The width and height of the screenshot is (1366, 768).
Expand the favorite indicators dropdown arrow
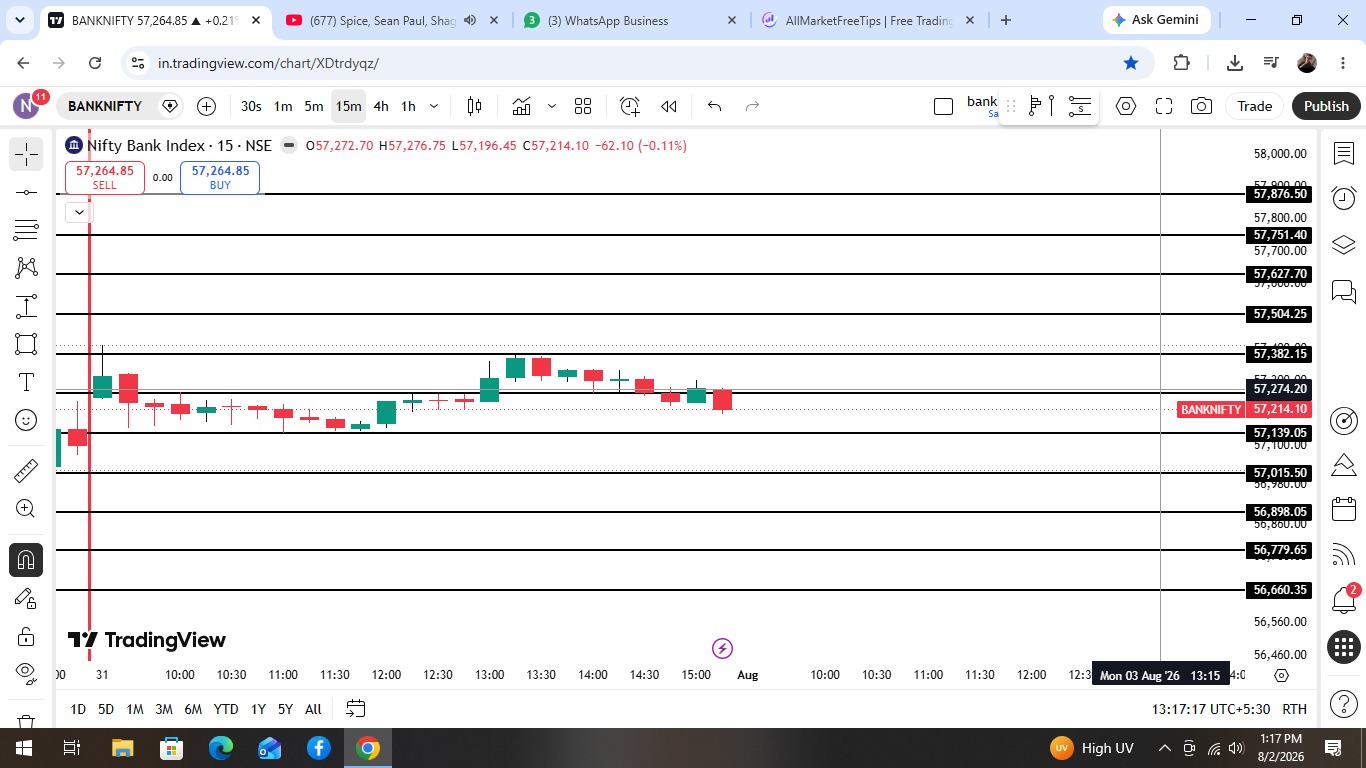point(551,106)
